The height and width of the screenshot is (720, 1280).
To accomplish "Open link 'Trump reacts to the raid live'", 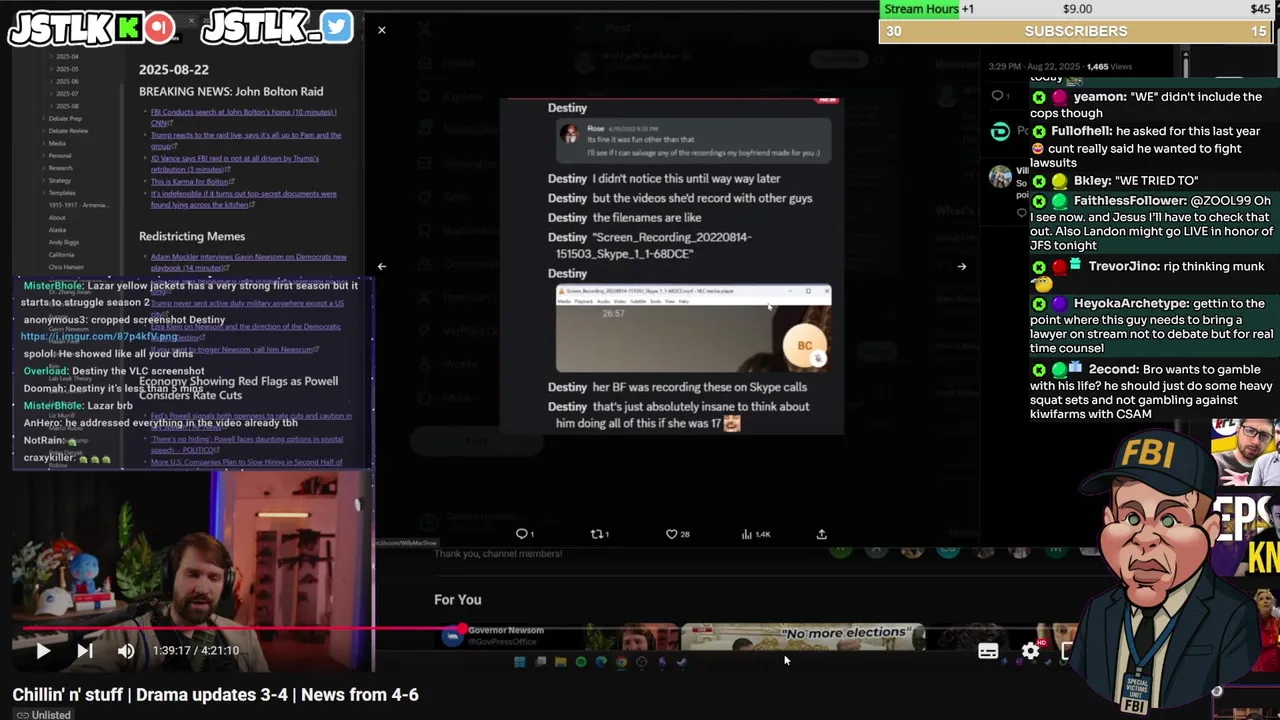I will (245, 140).
